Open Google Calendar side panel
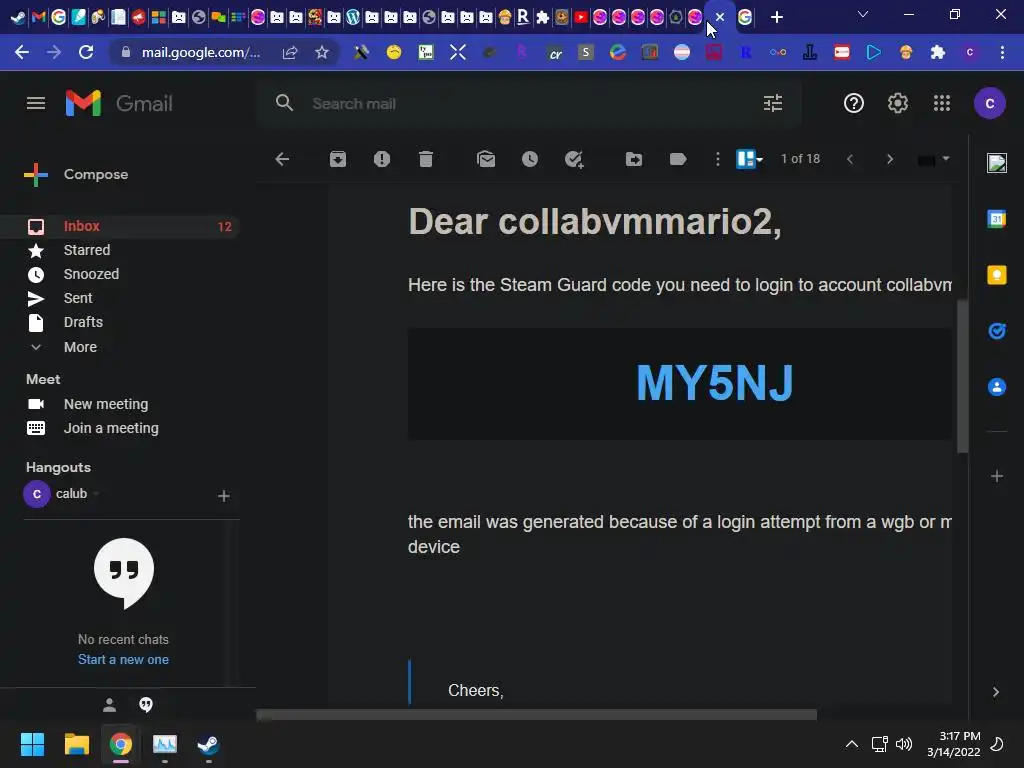Viewport: 1024px width, 768px height. point(997,219)
